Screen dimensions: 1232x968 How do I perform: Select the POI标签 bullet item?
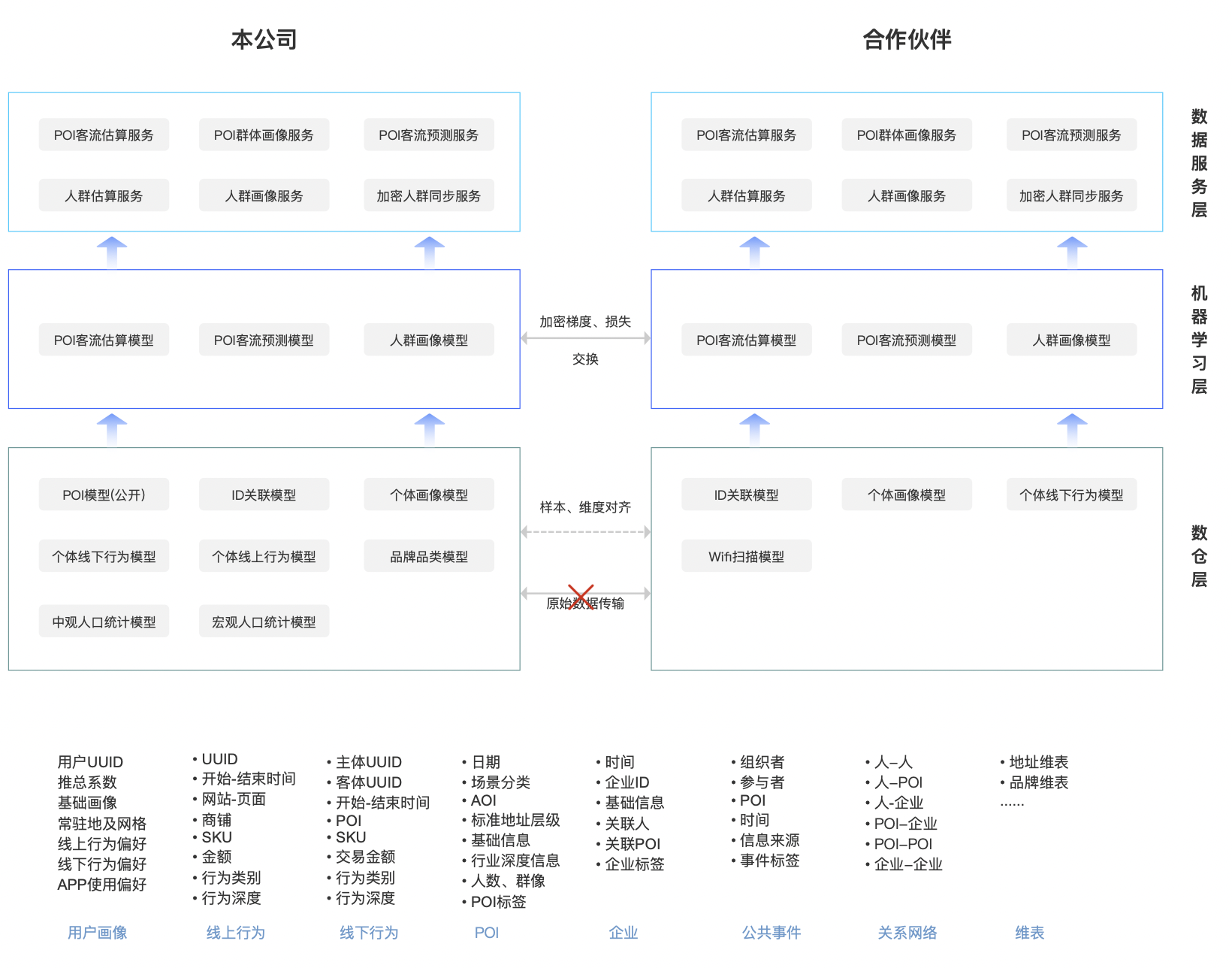point(494,902)
